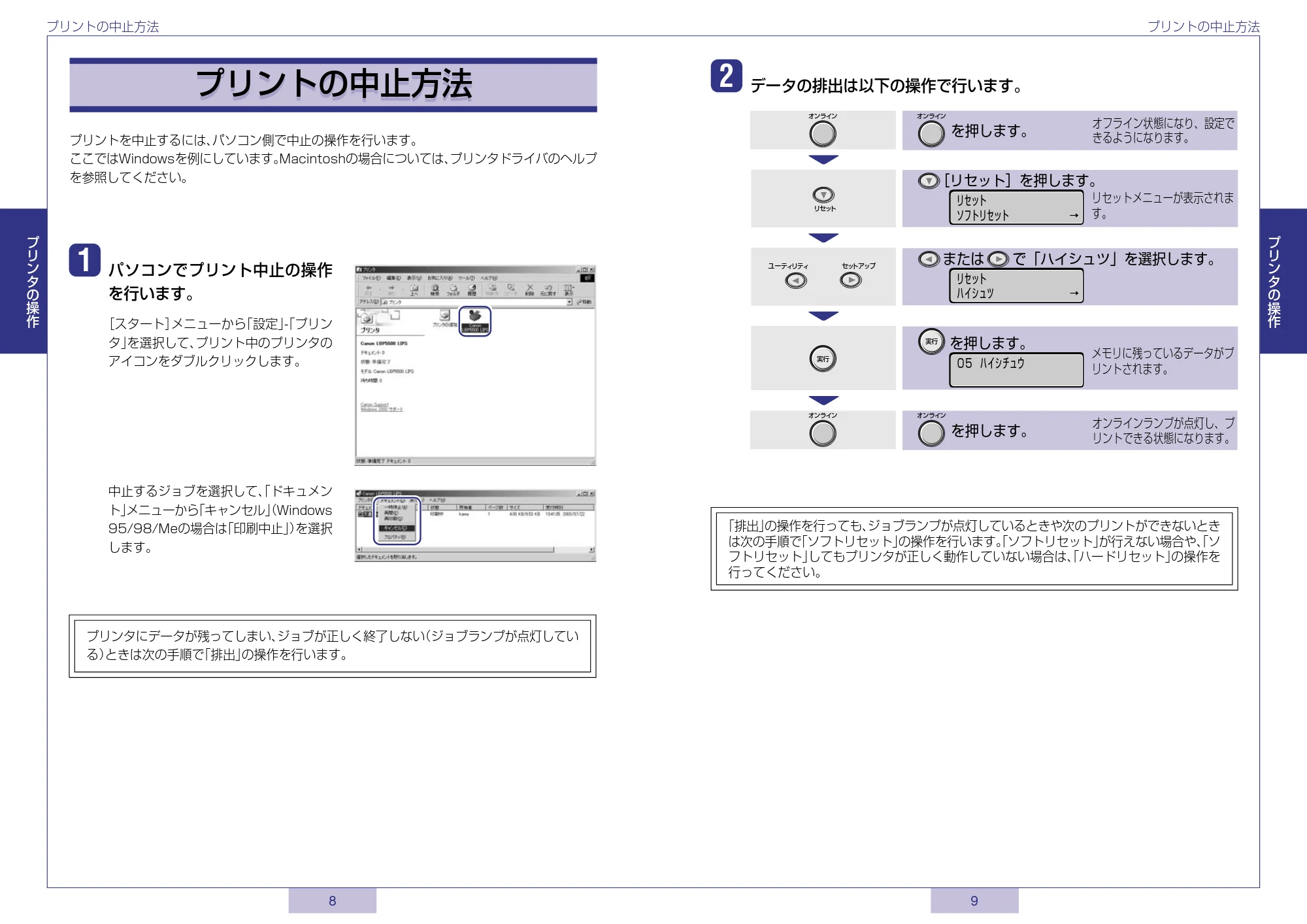Open the 編集 menu in the プリンタ window
Viewport: 1307px width, 924px height.
click(393, 278)
